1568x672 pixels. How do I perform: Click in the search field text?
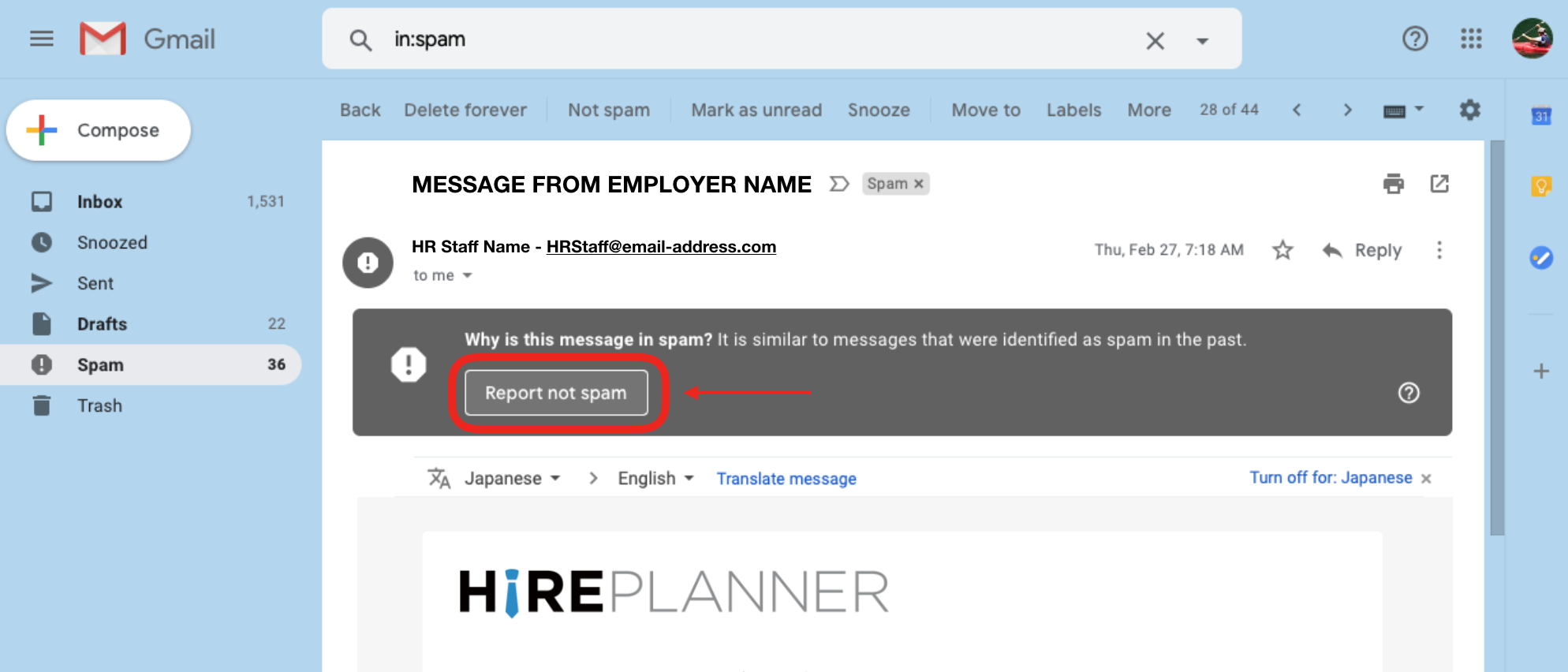(430, 39)
